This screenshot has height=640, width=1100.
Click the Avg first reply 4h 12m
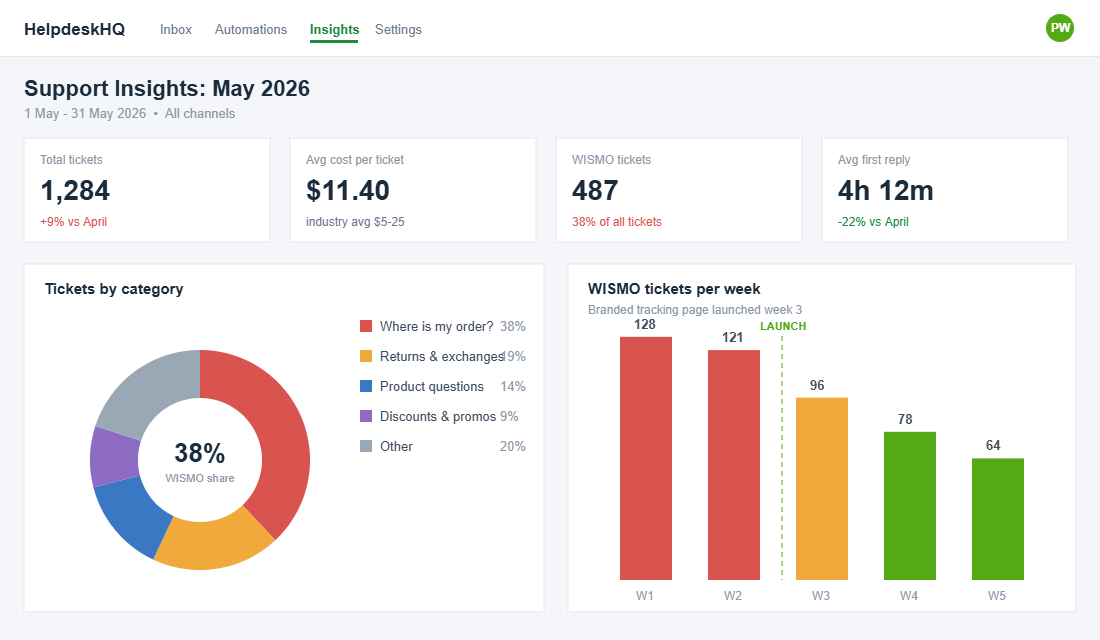pyautogui.click(x=885, y=190)
